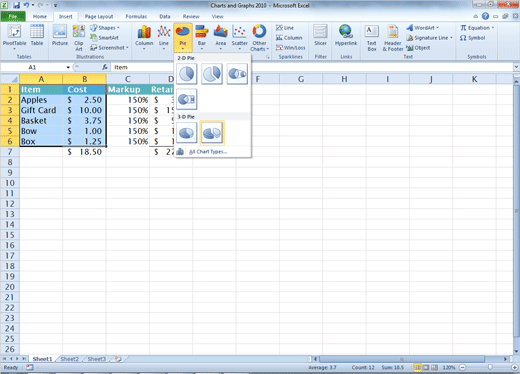The width and height of the screenshot is (520, 374).
Task: Open the PivotTable tool
Action: (14, 37)
